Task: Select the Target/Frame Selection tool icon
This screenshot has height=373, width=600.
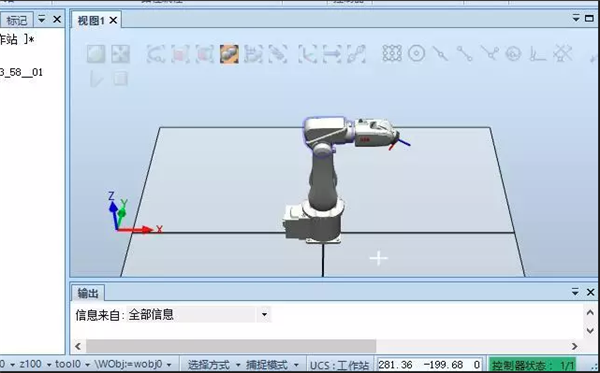Action: (x=307, y=54)
